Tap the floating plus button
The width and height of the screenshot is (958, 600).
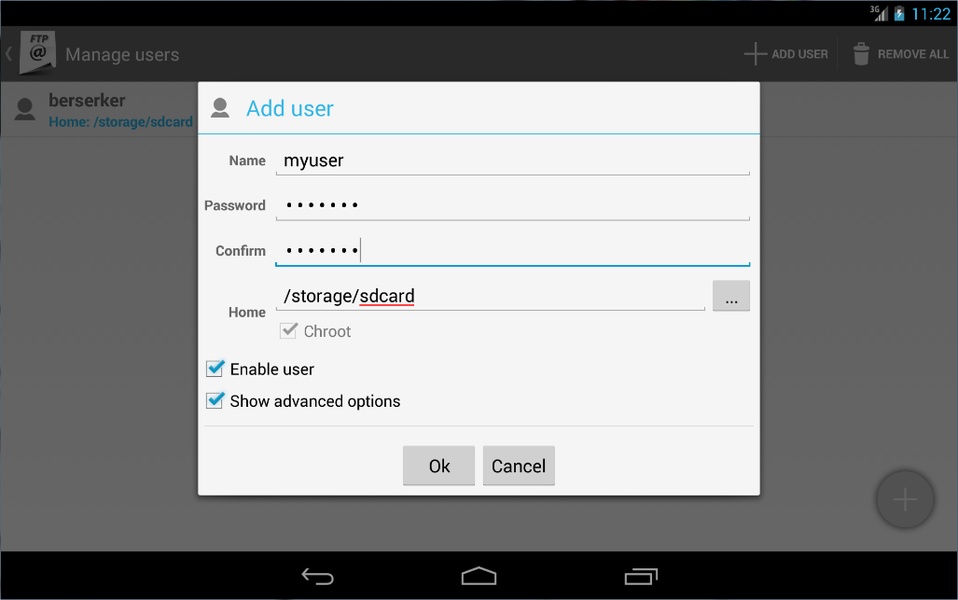click(905, 499)
